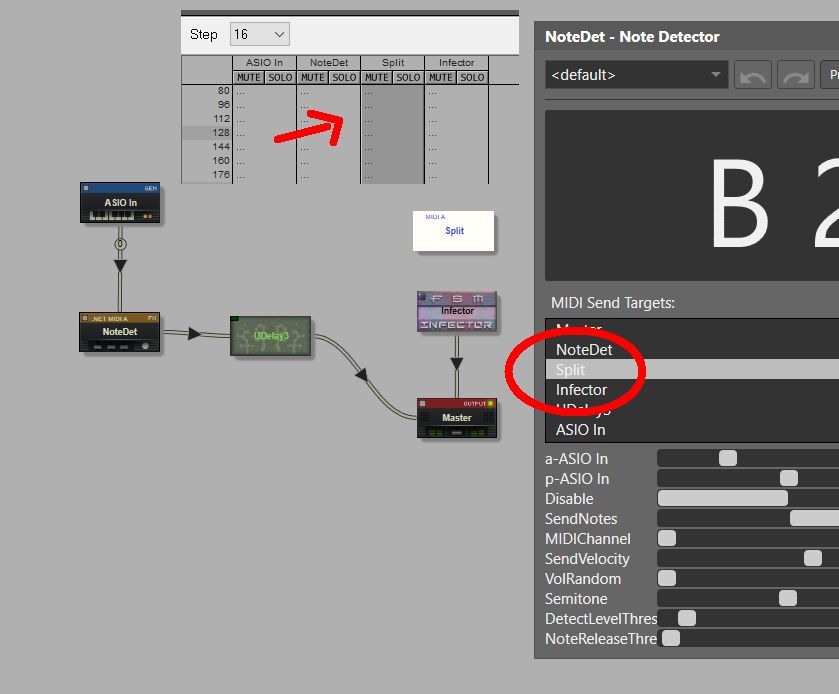Viewport: 839px width, 694px height.
Task: Toggle SOLO for the NoteDet column
Action: point(344,77)
